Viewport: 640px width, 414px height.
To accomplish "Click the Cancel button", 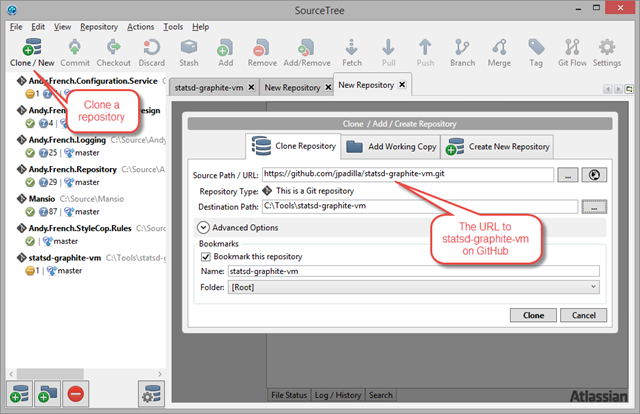I will tap(583, 315).
